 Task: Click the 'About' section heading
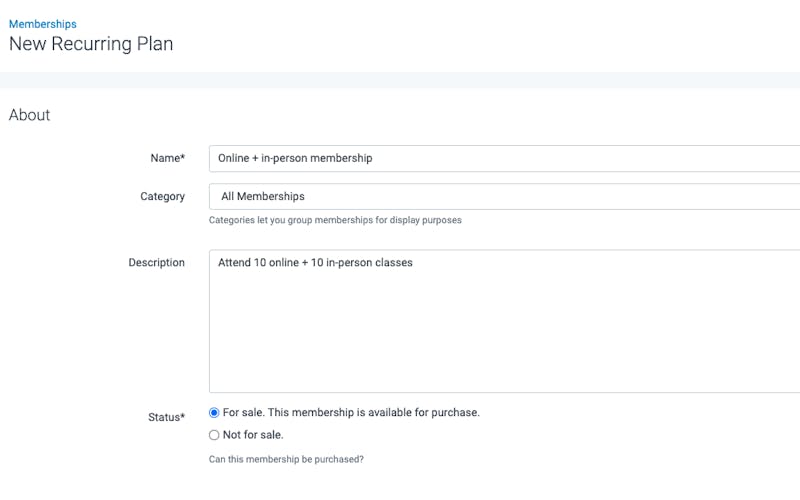pyautogui.click(x=30, y=115)
